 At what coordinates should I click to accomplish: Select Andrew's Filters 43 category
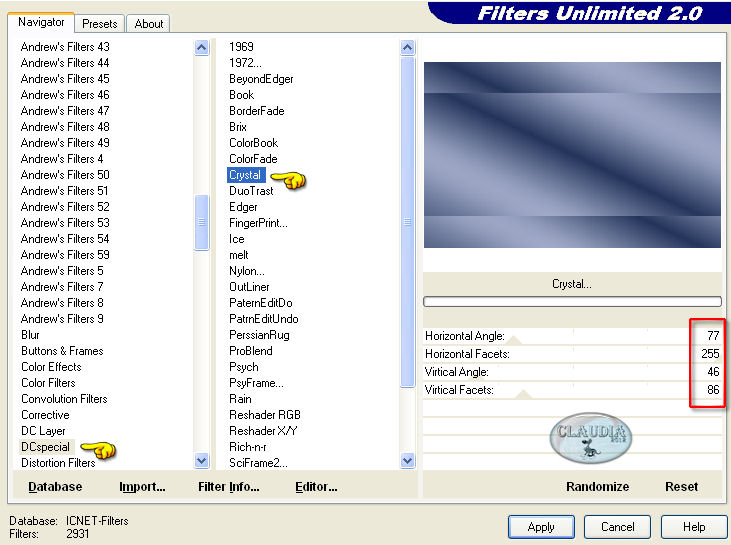[65, 47]
